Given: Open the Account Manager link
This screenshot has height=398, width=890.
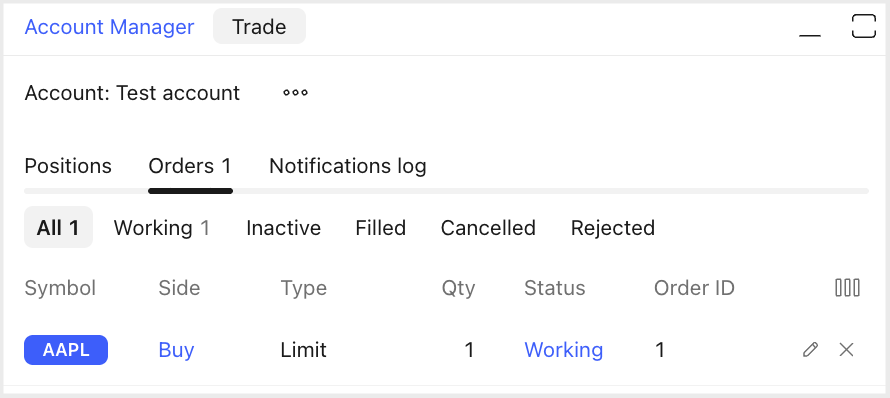Looking at the screenshot, I should click(x=110, y=27).
